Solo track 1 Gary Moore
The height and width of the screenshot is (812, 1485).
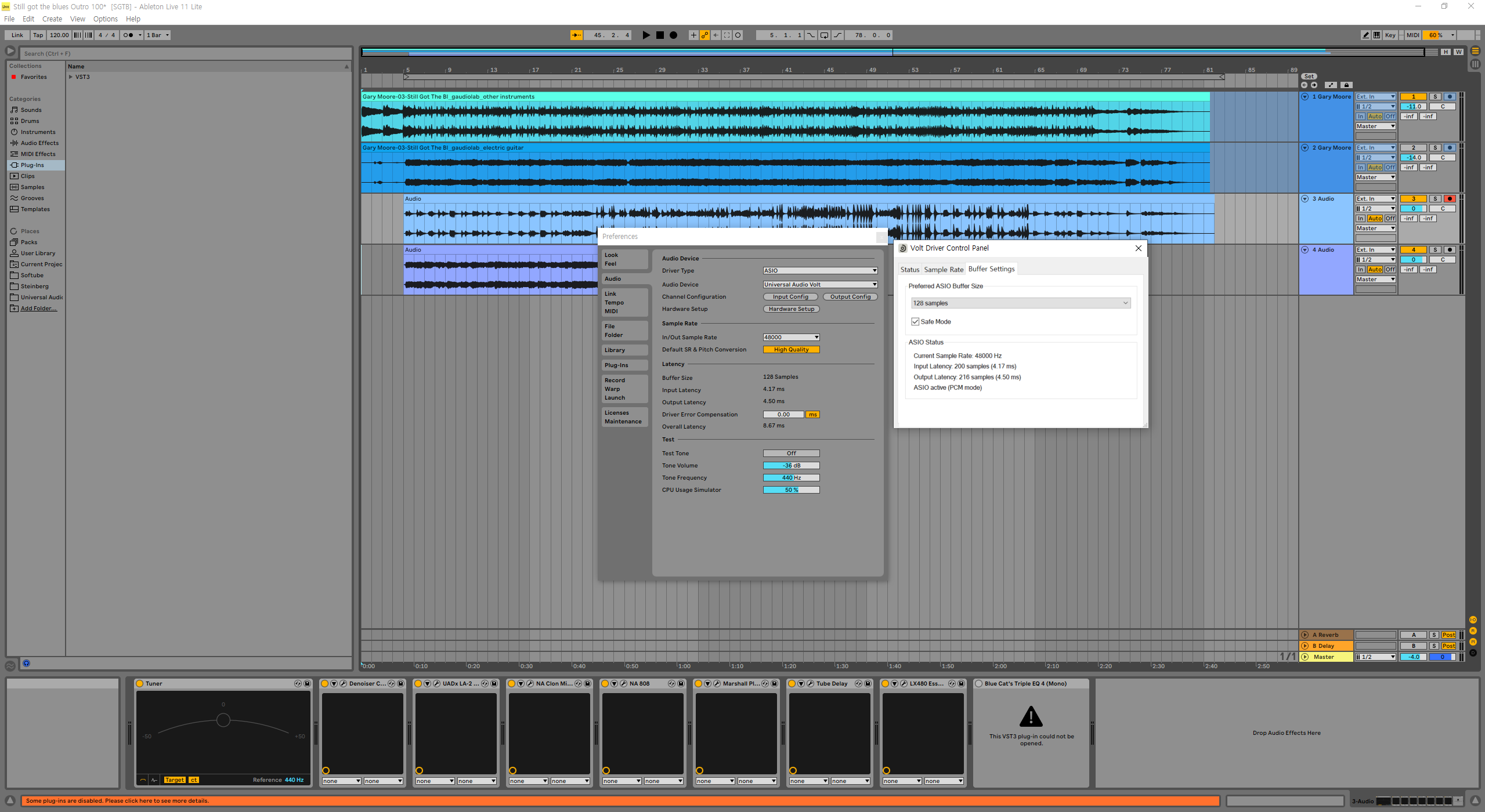(1435, 97)
